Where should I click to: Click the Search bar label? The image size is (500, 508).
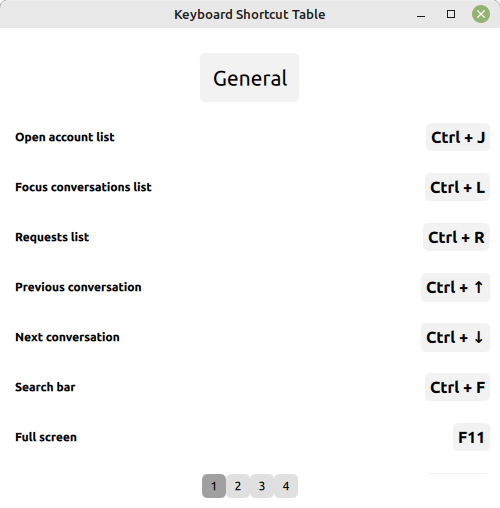45,387
